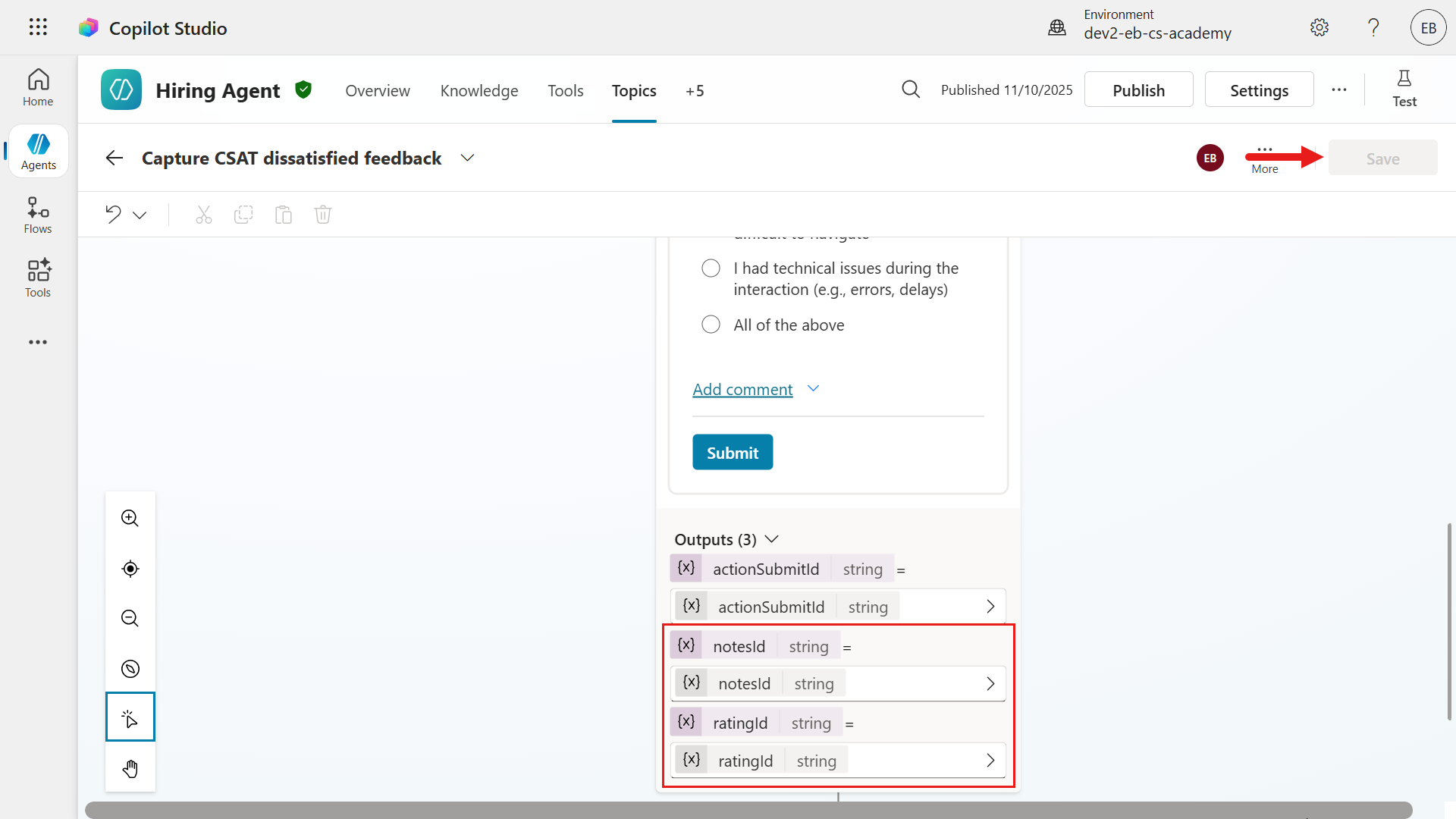The height and width of the screenshot is (819, 1456).
Task: Click the horizontal scrollbar at bottom
Action: pos(748,809)
